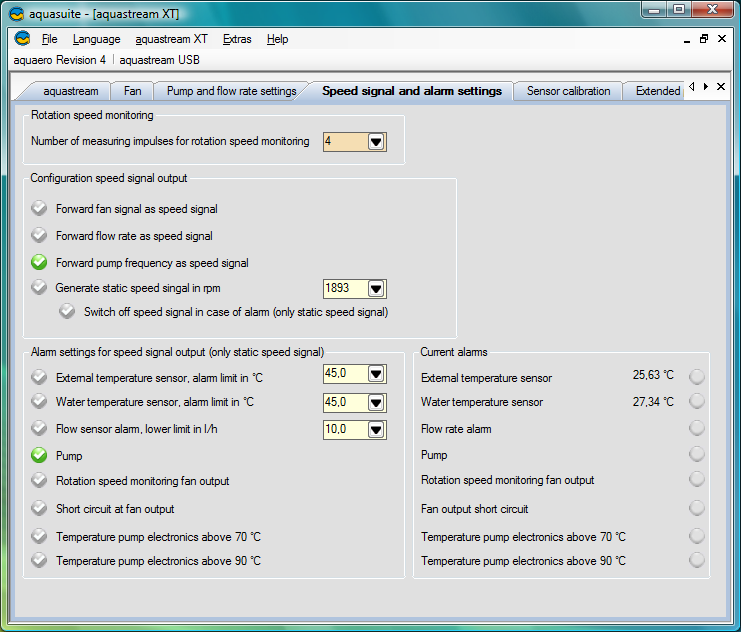The height and width of the screenshot is (632, 741).
Task: Expand the measuring impulses dropdown arrow
Action: pyautogui.click(x=376, y=142)
